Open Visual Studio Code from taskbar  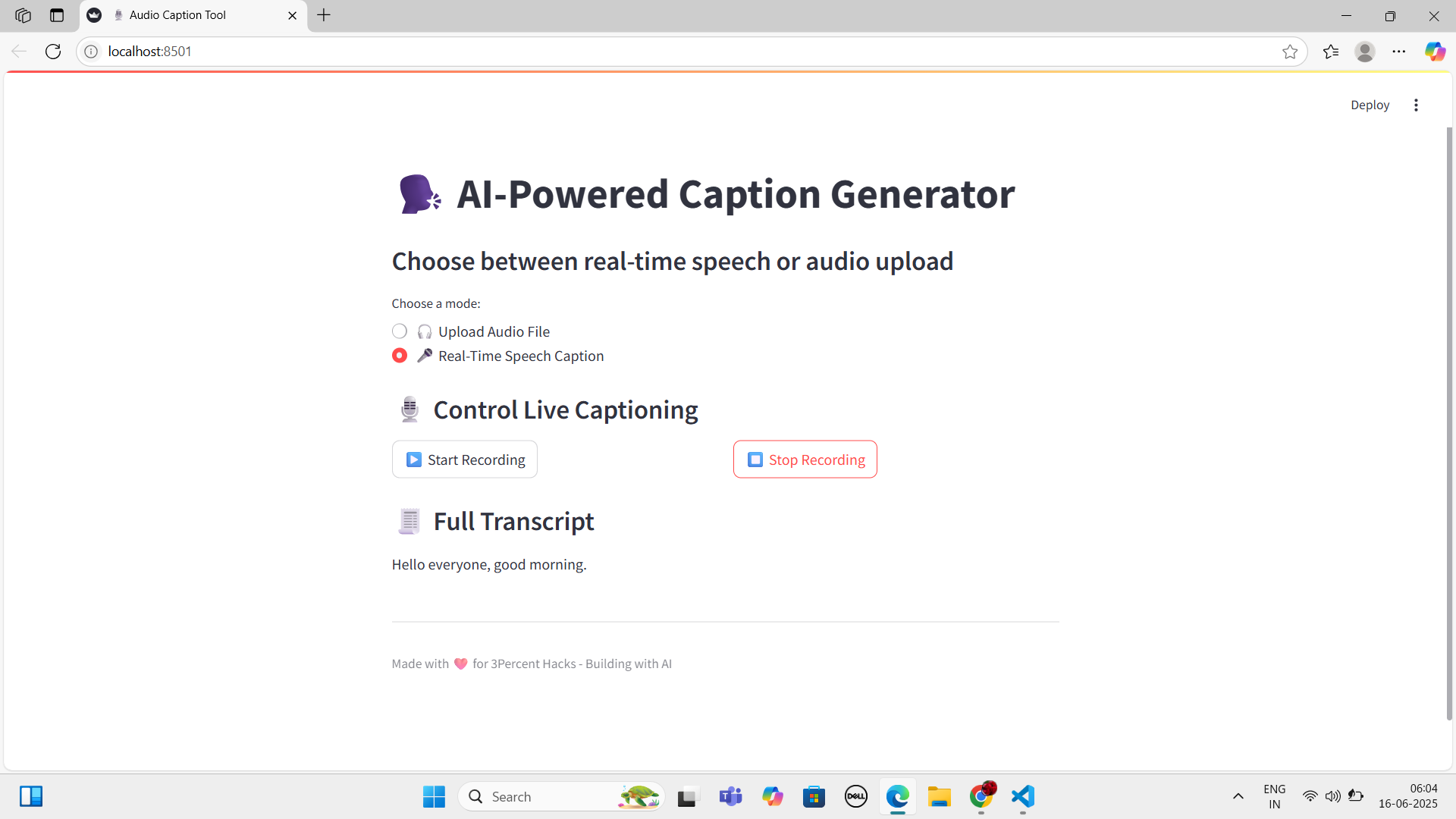click(x=1023, y=796)
